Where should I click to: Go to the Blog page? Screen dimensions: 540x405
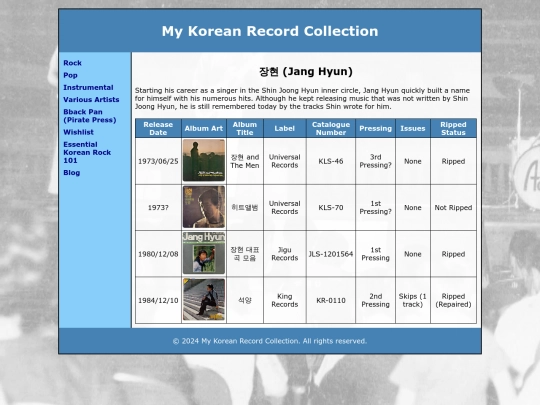(72, 173)
